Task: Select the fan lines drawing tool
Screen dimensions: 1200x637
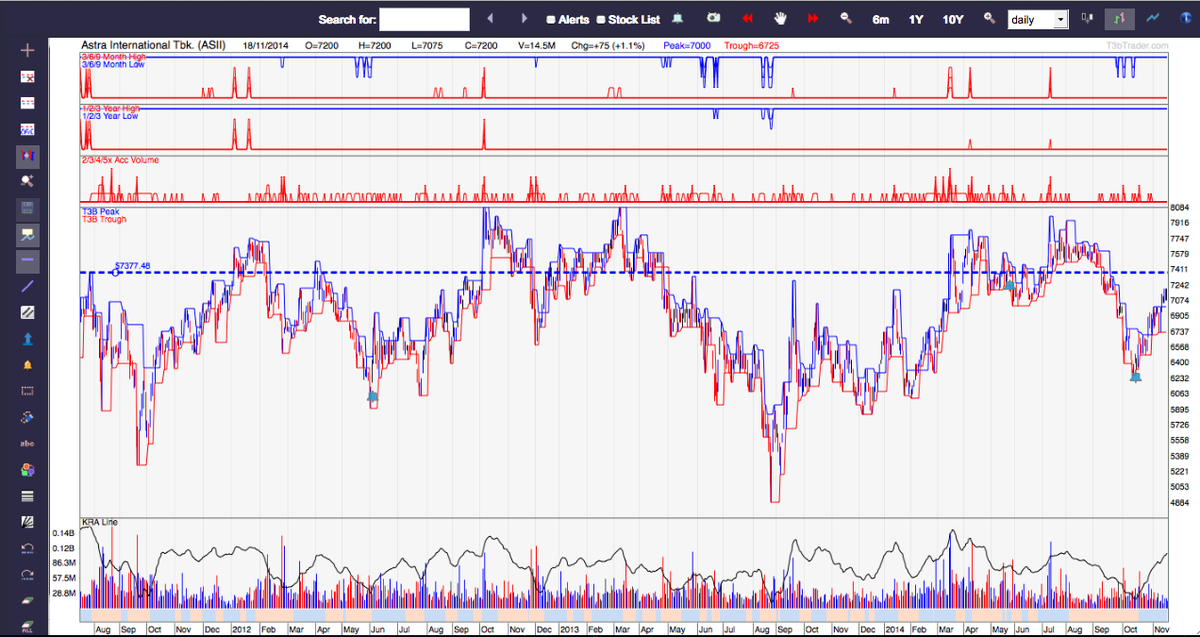Action: 27,522
